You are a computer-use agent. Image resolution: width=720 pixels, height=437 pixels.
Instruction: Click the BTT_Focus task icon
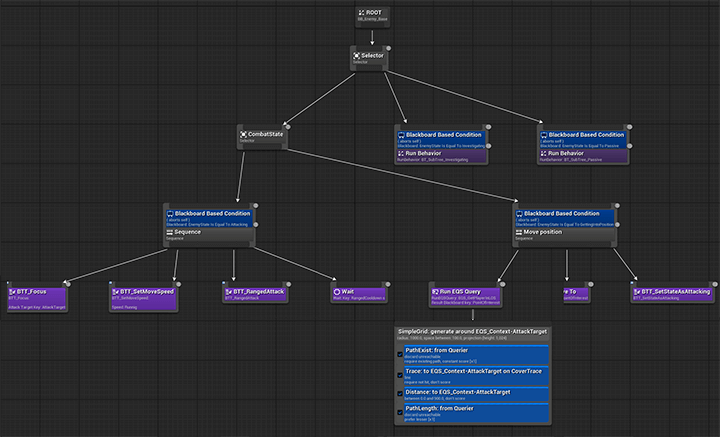[13, 291]
